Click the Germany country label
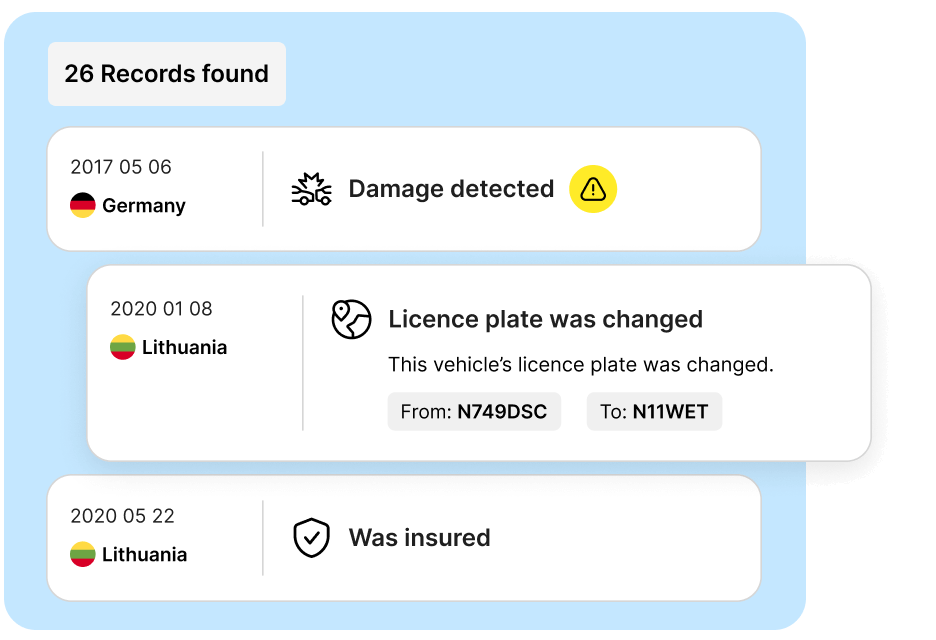The height and width of the screenshot is (640, 936). 144,206
